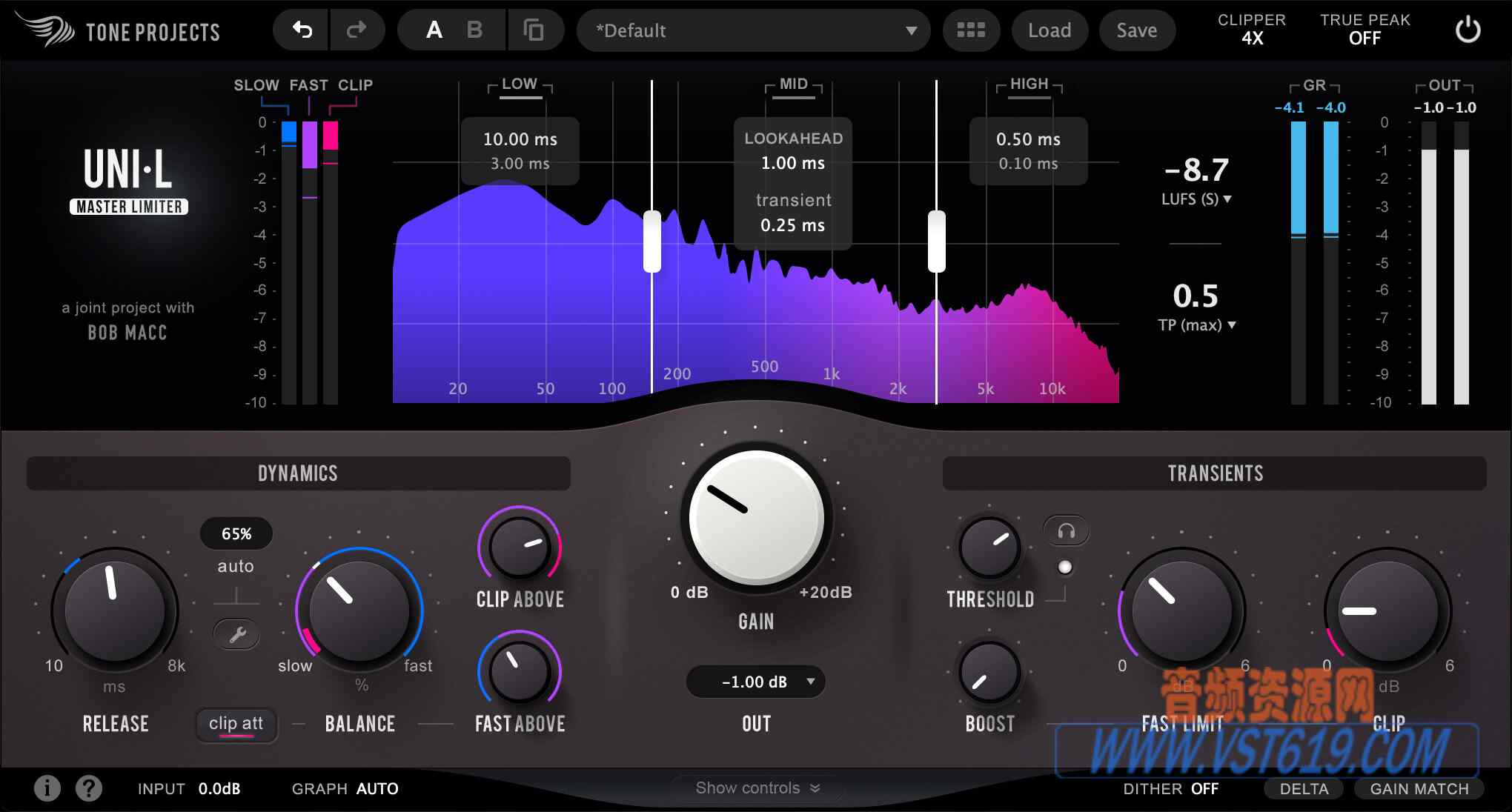Viewport: 1512px width, 812px height.
Task: Click the GR -4.0 peak readout
Action: 1331,107
